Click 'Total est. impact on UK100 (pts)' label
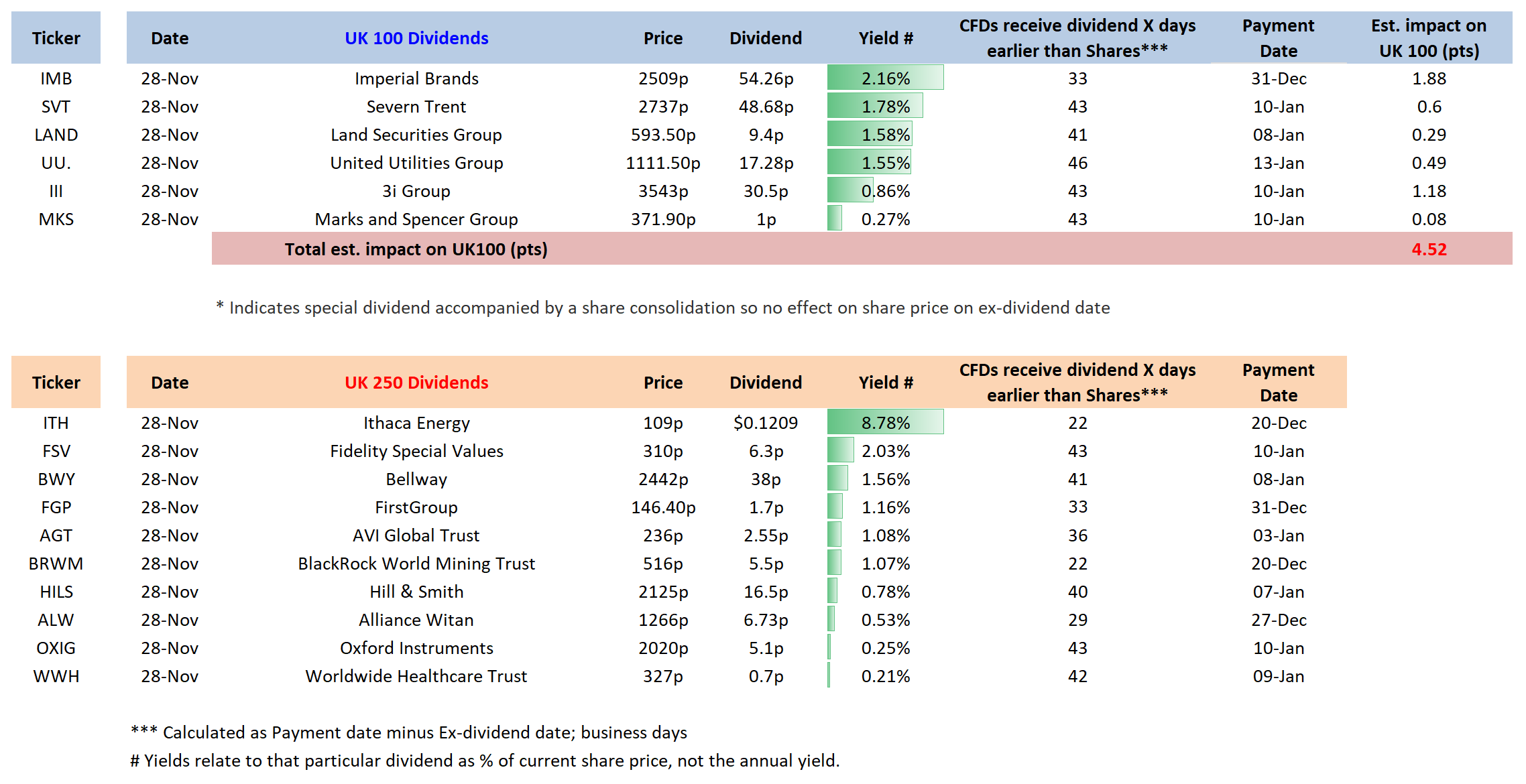Image resolution: width=1526 pixels, height=784 pixels. [x=416, y=249]
